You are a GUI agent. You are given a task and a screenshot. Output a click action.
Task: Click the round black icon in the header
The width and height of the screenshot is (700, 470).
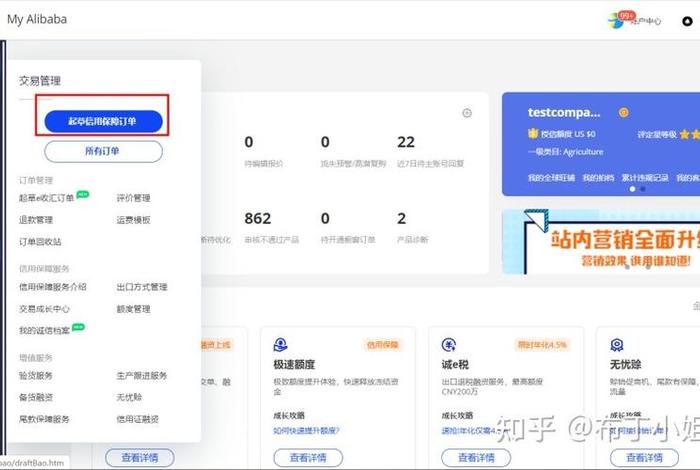tap(688, 21)
